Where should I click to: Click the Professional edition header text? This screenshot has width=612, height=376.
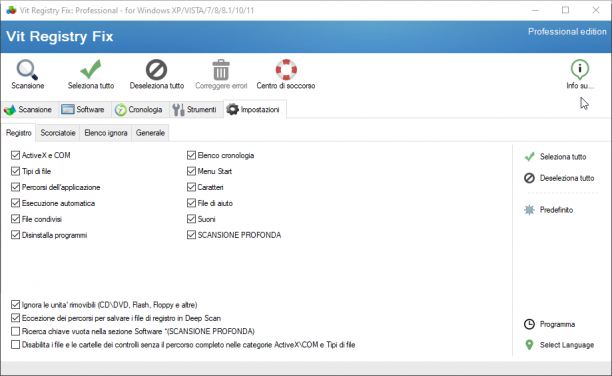point(567,32)
